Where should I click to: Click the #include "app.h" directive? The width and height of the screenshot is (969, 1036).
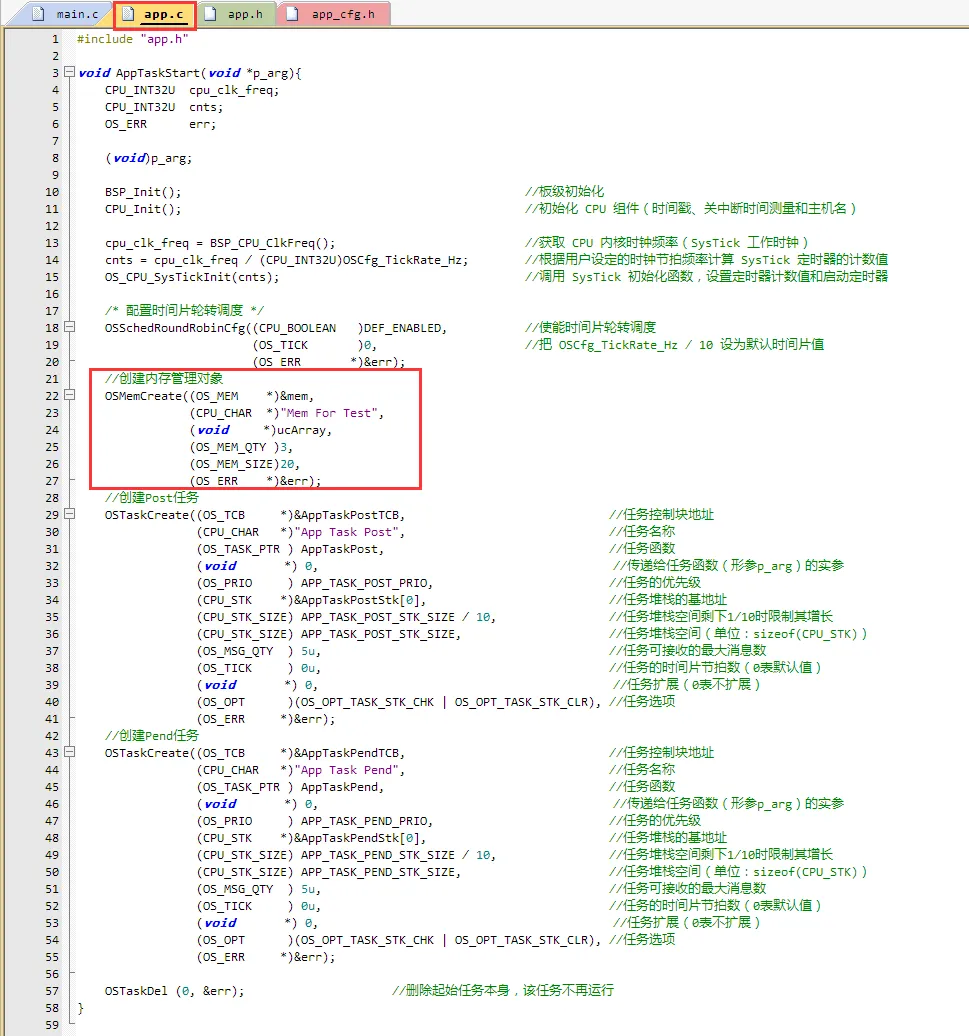coord(132,39)
